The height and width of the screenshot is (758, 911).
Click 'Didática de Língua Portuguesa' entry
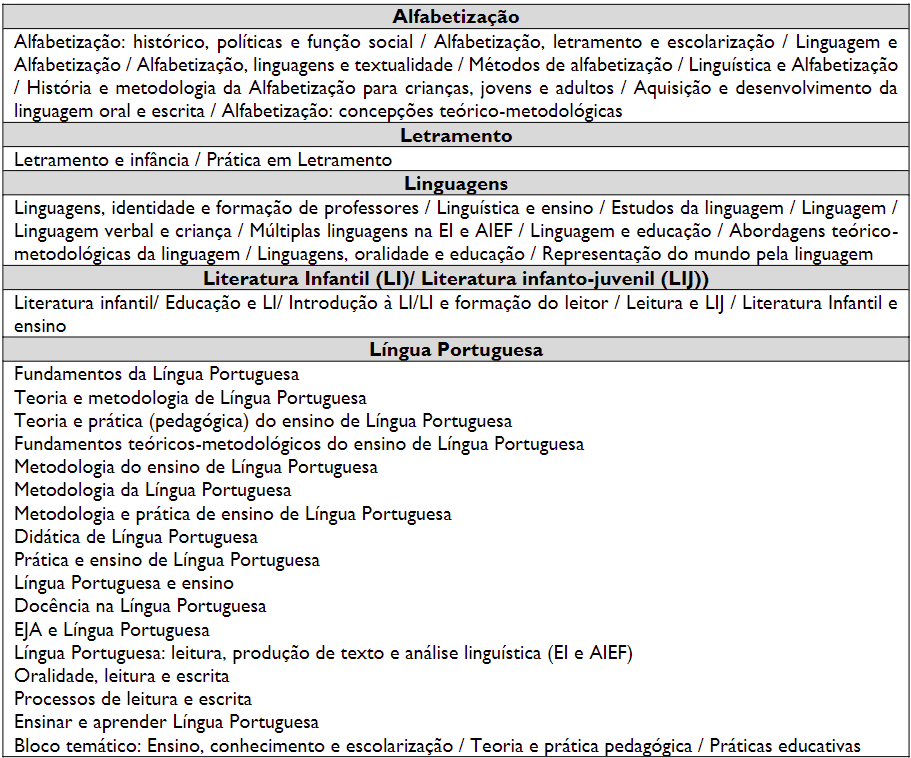tap(136, 537)
